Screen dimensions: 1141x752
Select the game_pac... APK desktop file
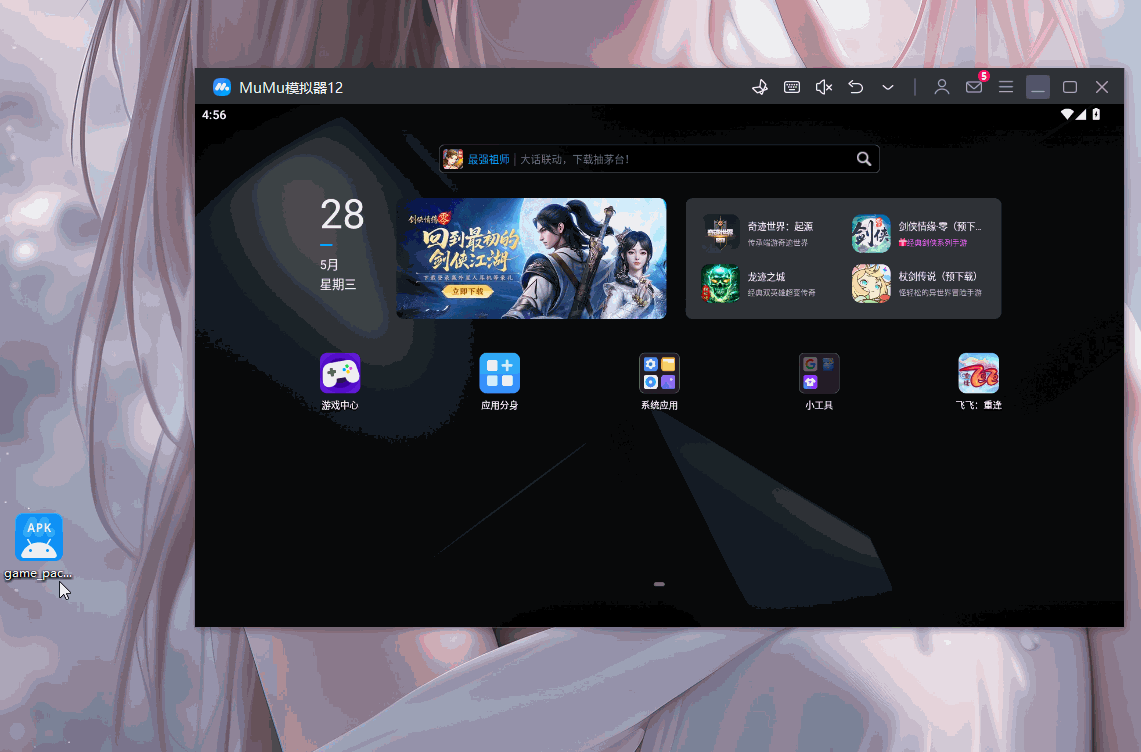click(x=39, y=547)
